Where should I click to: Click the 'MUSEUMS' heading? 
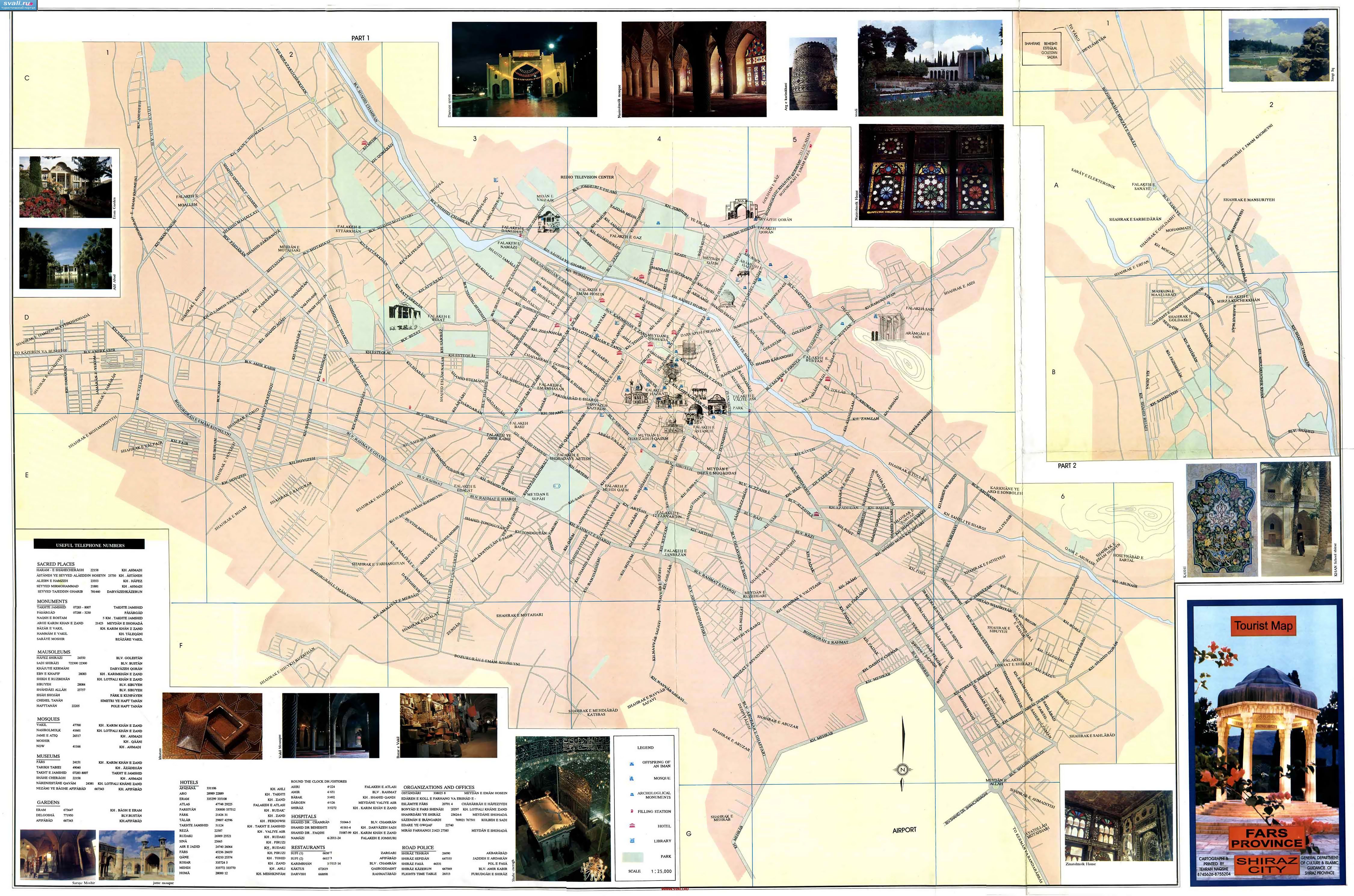coord(48,756)
